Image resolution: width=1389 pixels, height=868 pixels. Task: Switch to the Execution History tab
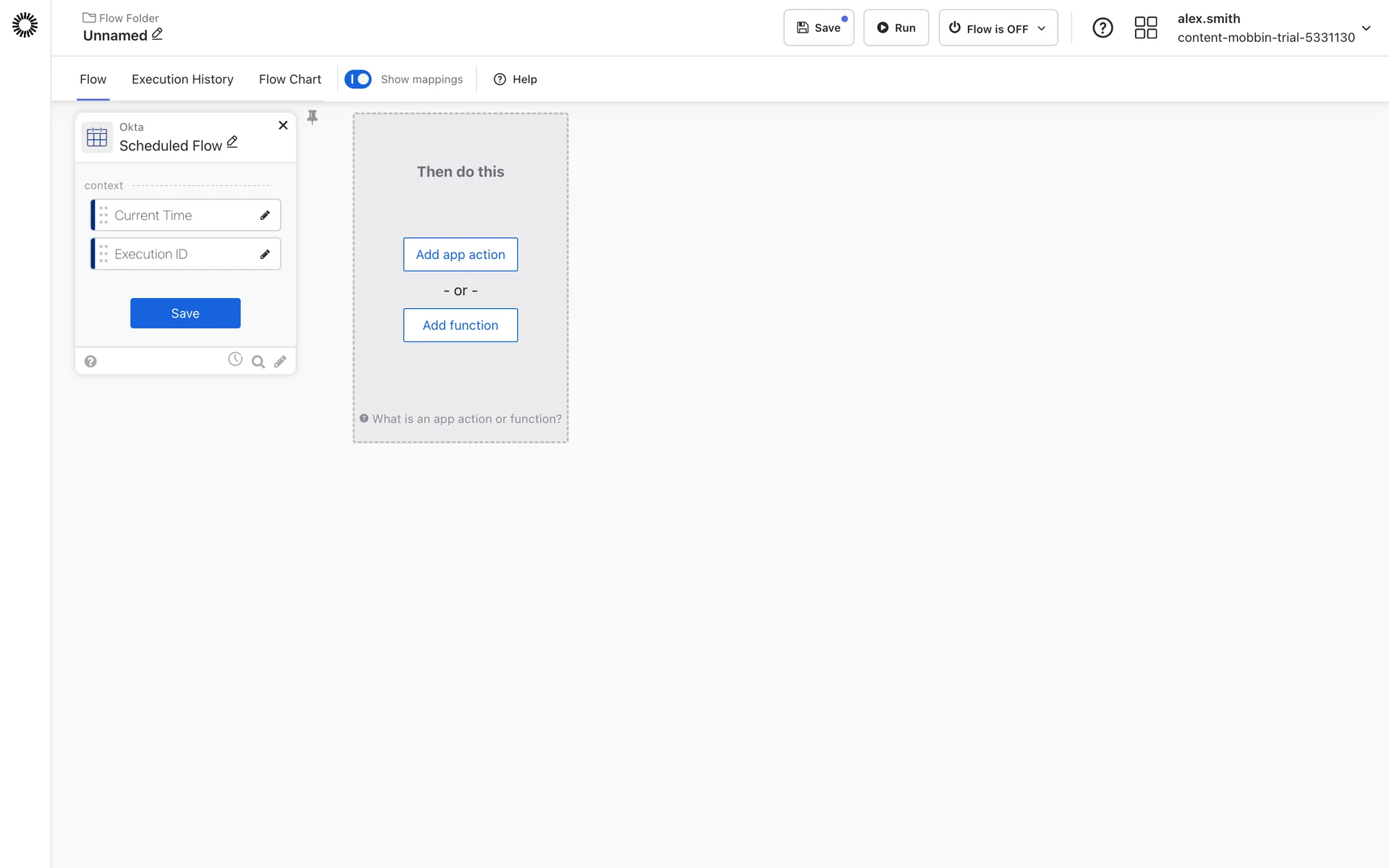coord(182,80)
